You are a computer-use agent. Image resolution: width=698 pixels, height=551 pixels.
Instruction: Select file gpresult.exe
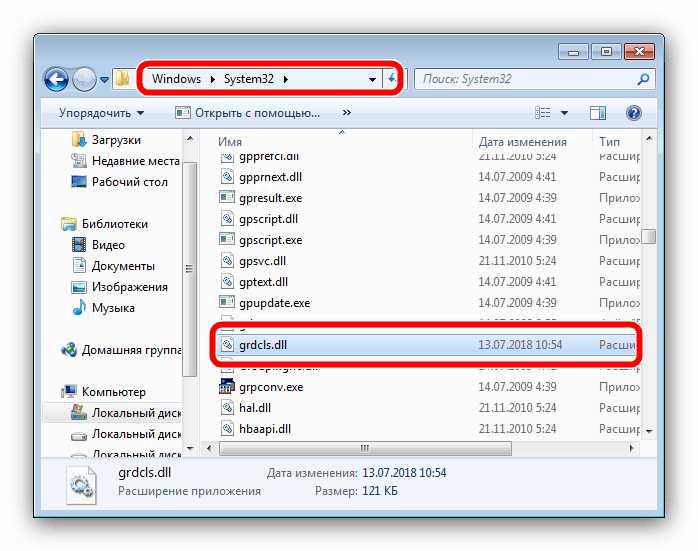[x=427, y=198]
